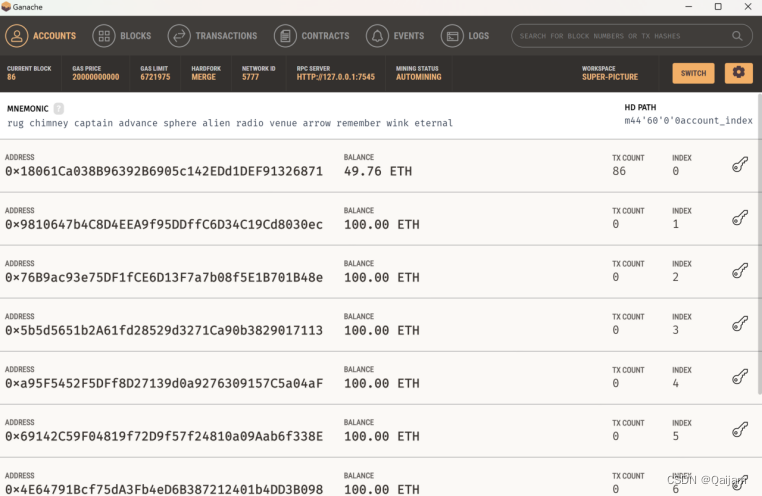This screenshot has height=496, width=762.
Task: Close the Ganache window
Action: 748,7
